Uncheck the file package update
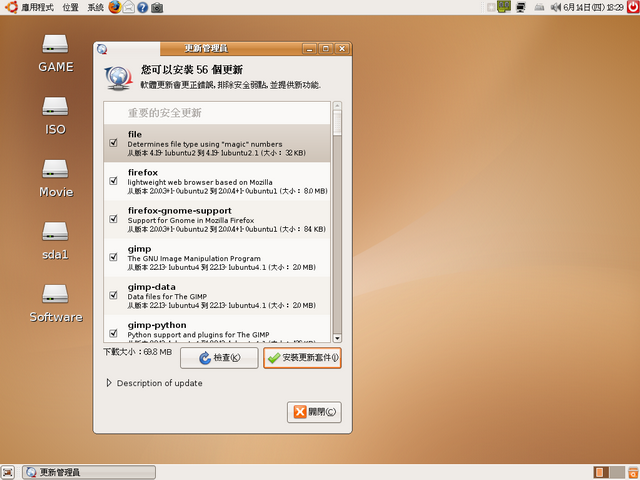Image resolution: width=640 pixels, height=480 pixels. pos(113,143)
